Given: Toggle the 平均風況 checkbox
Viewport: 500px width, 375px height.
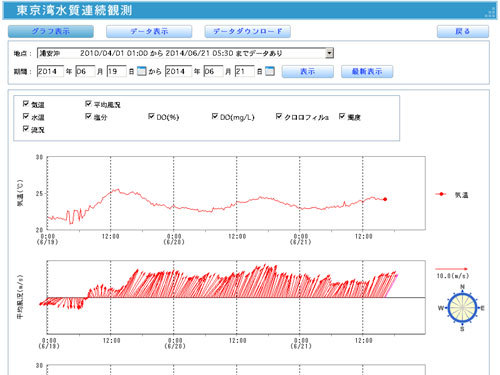Looking at the screenshot, I should (88, 104).
